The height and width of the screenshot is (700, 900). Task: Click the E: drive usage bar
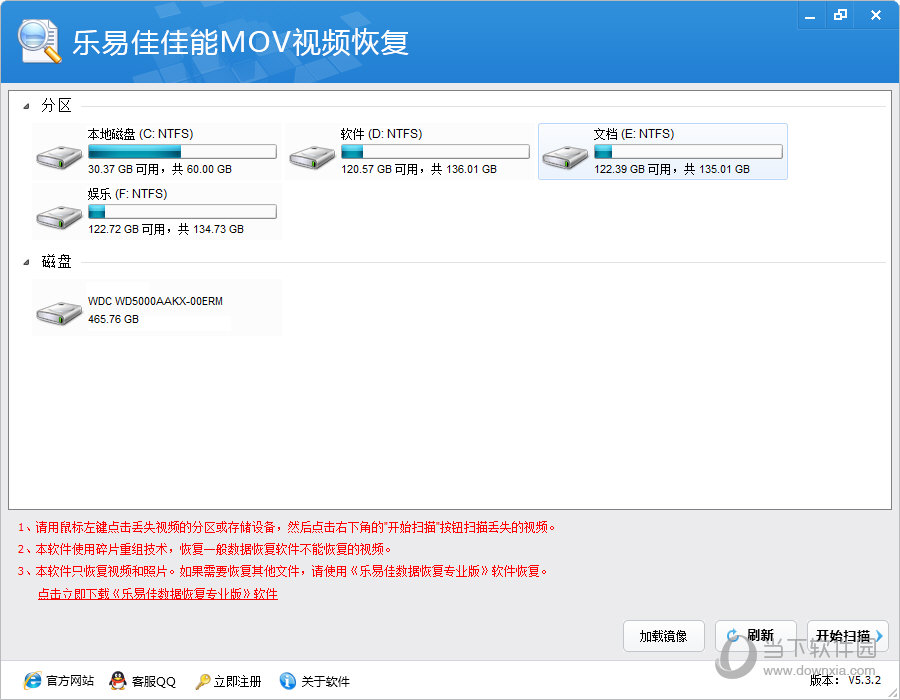pos(688,151)
